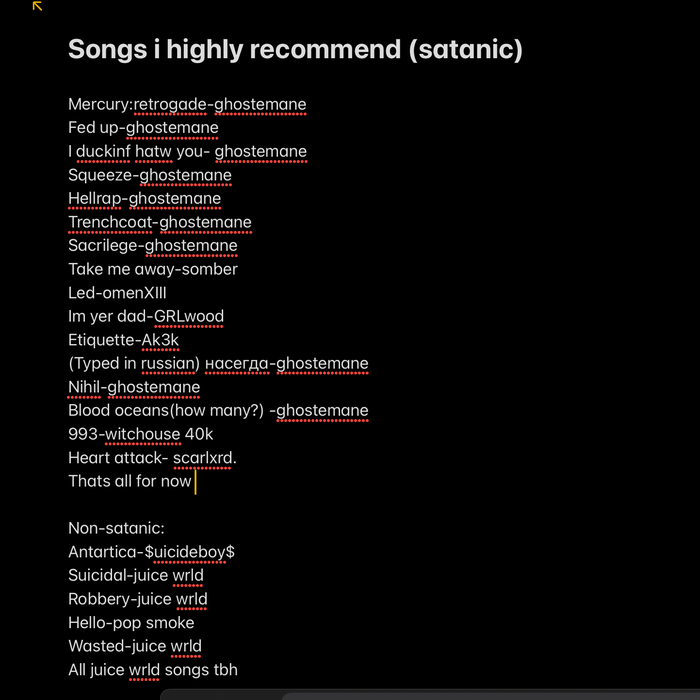This screenshot has height=700, width=700.
Task: Place cursor on 'Mercury:retrogade-ghostemane' line
Action: coord(187,104)
